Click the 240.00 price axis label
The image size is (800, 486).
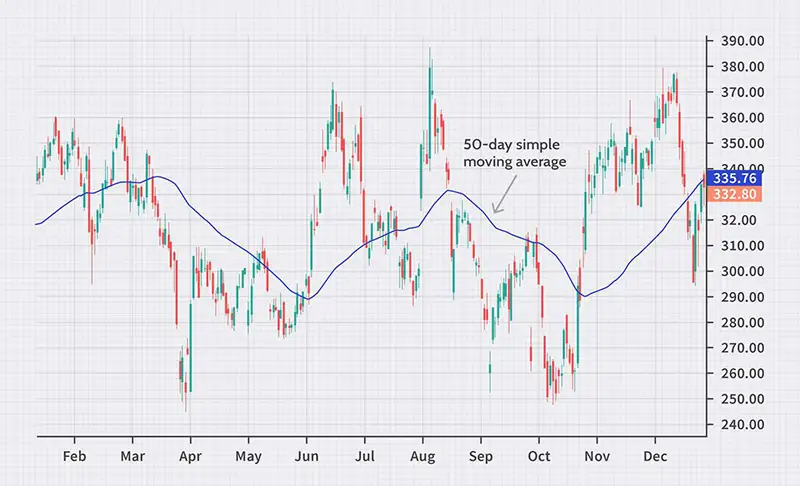tap(742, 424)
